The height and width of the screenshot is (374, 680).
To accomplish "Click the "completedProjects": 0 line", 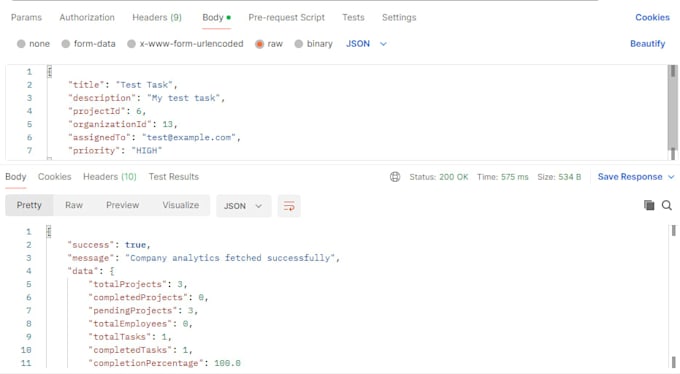I will coord(148,297).
